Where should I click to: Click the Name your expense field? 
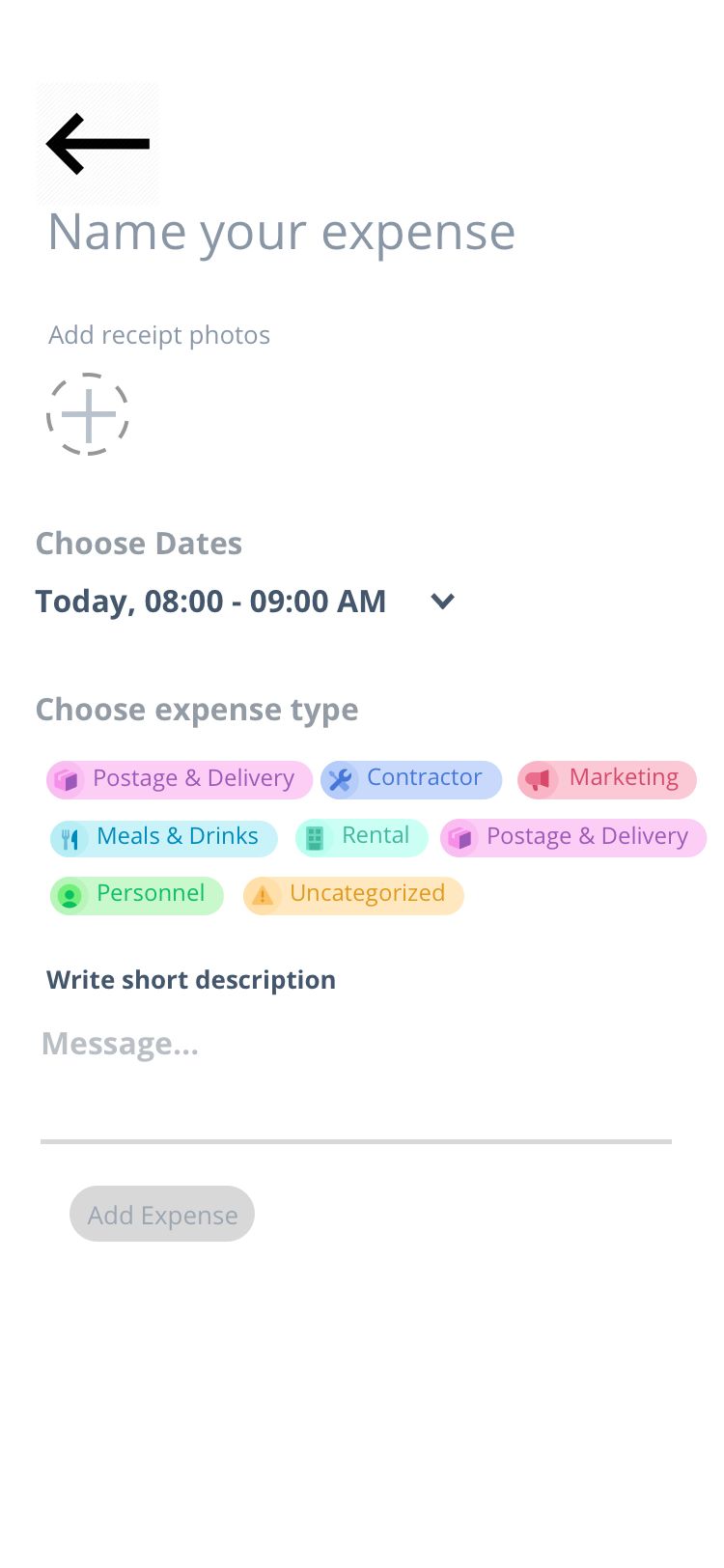pyautogui.click(x=281, y=233)
